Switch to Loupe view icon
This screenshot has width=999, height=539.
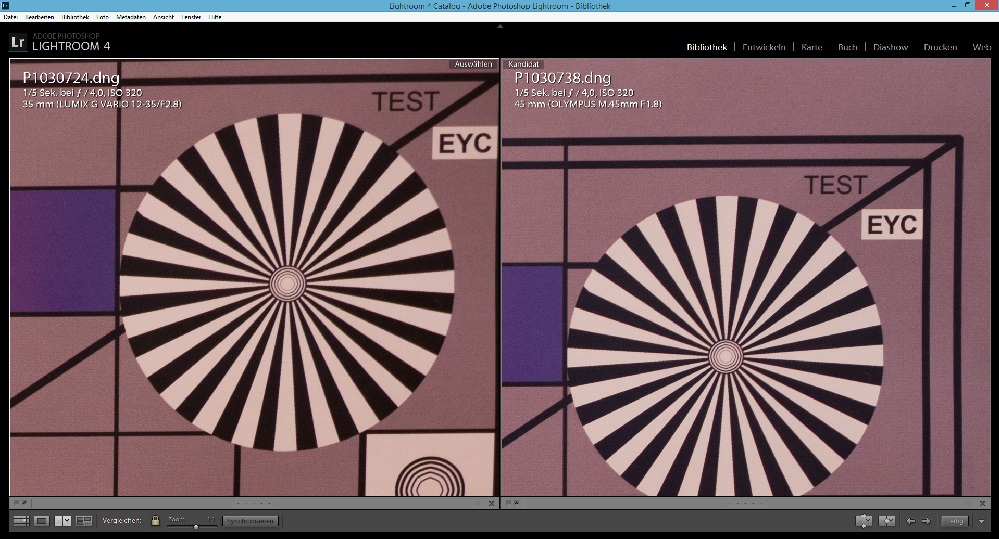(42, 521)
